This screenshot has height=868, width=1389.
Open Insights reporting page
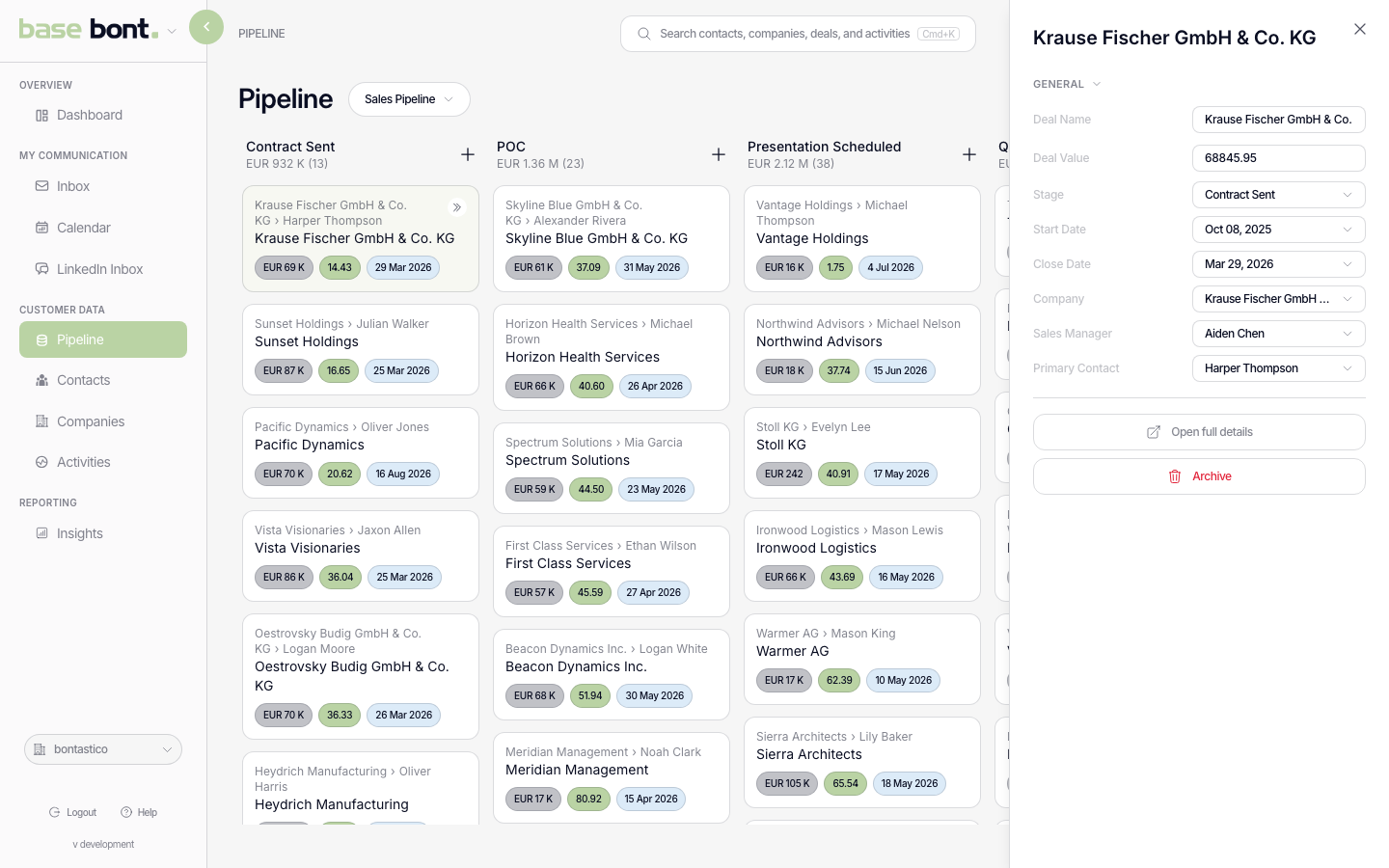(103, 533)
